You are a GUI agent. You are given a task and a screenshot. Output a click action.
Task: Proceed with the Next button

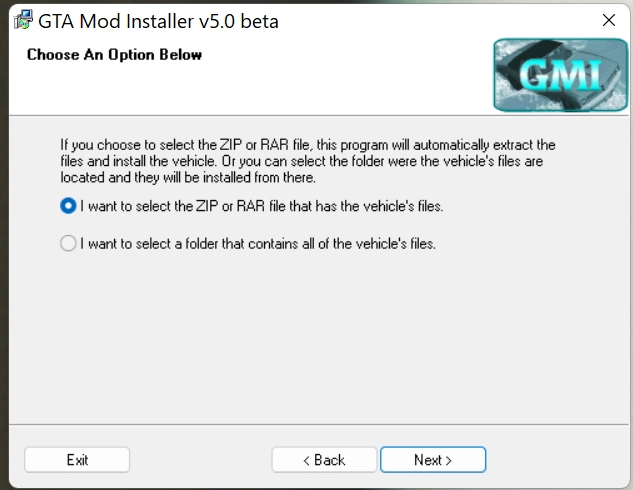pos(433,460)
